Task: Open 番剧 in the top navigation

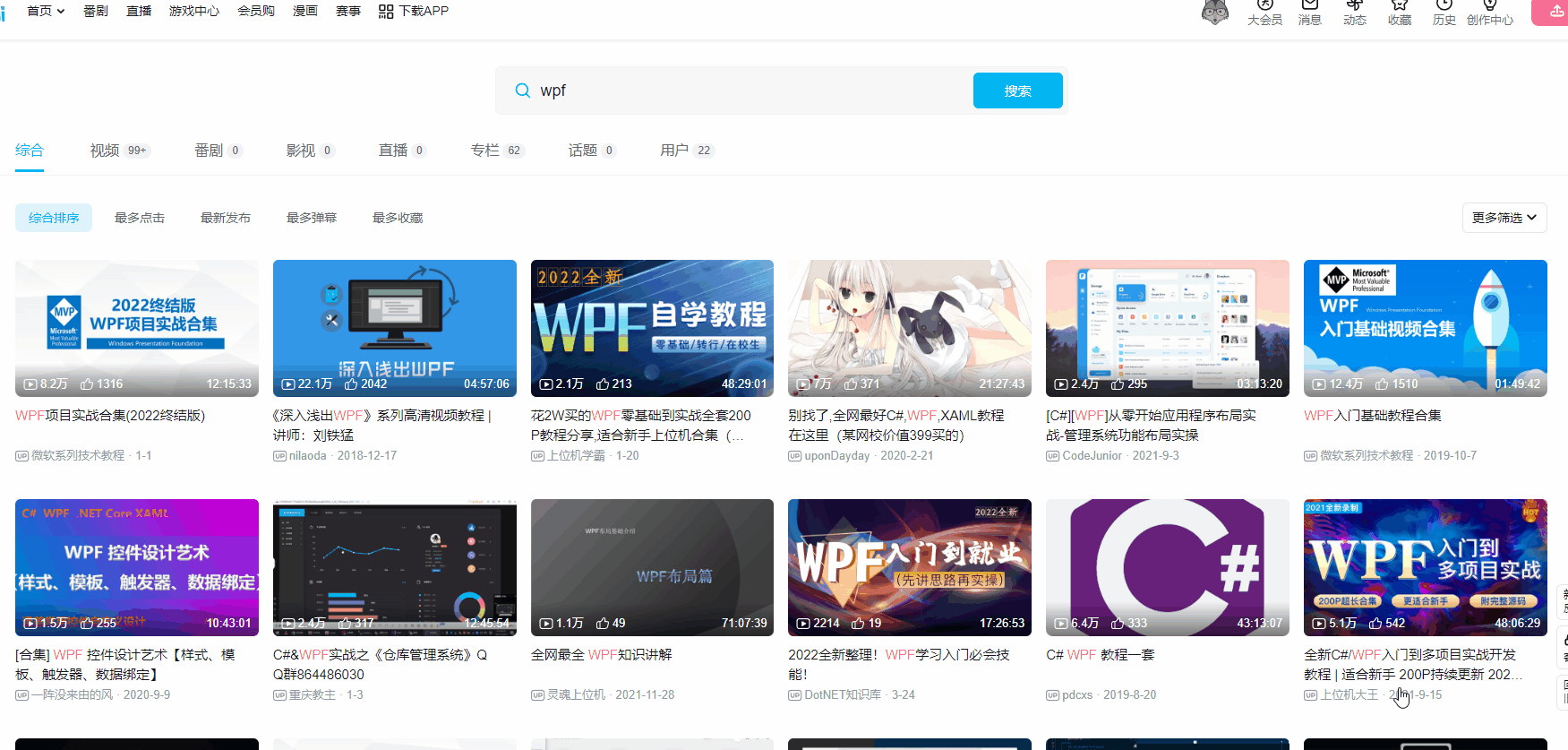Action: coord(96,11)
